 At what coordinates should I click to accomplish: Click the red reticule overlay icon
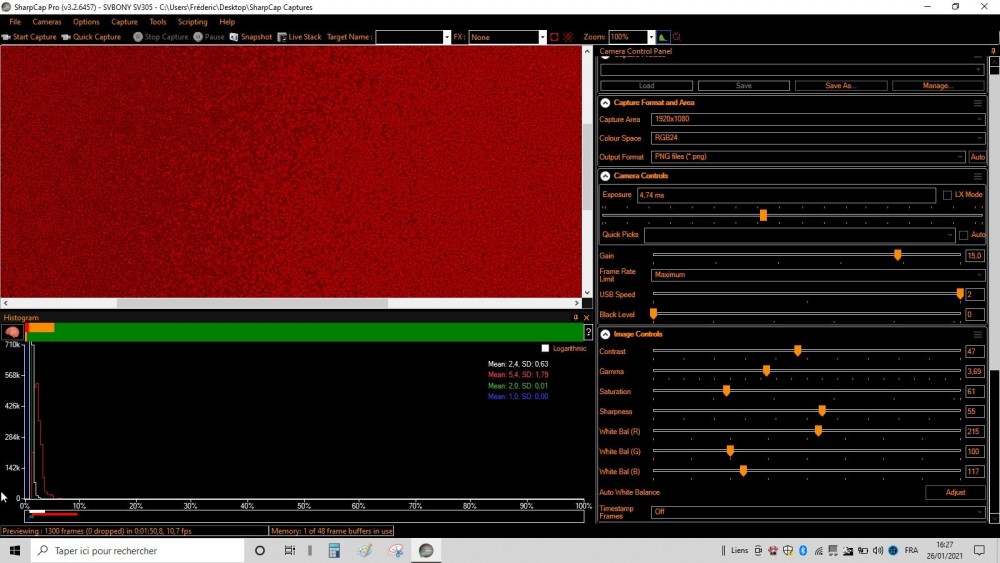pyautogui.click(x=568, y=37)
